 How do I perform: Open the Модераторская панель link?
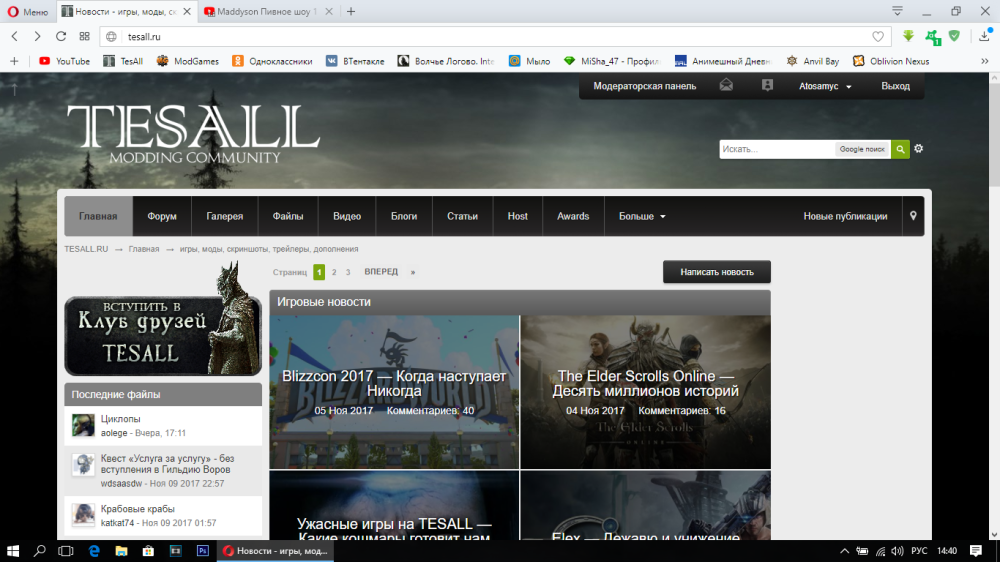coord(645,86)
